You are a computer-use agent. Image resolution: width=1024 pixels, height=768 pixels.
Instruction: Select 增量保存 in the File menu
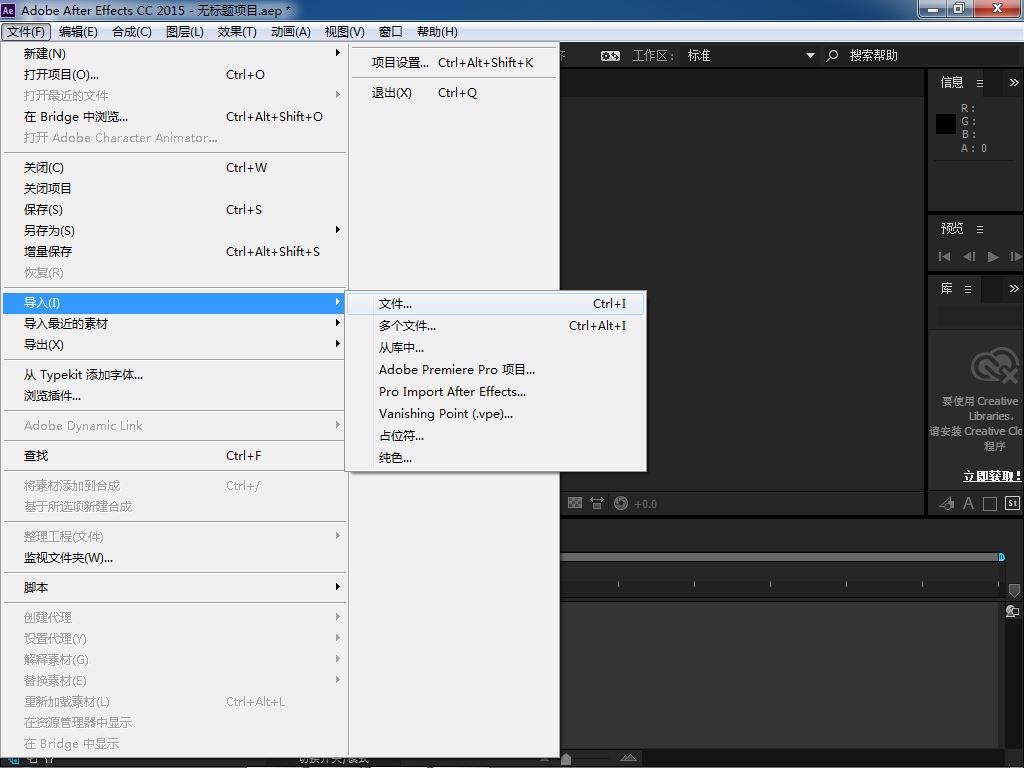tap(174, 251)
